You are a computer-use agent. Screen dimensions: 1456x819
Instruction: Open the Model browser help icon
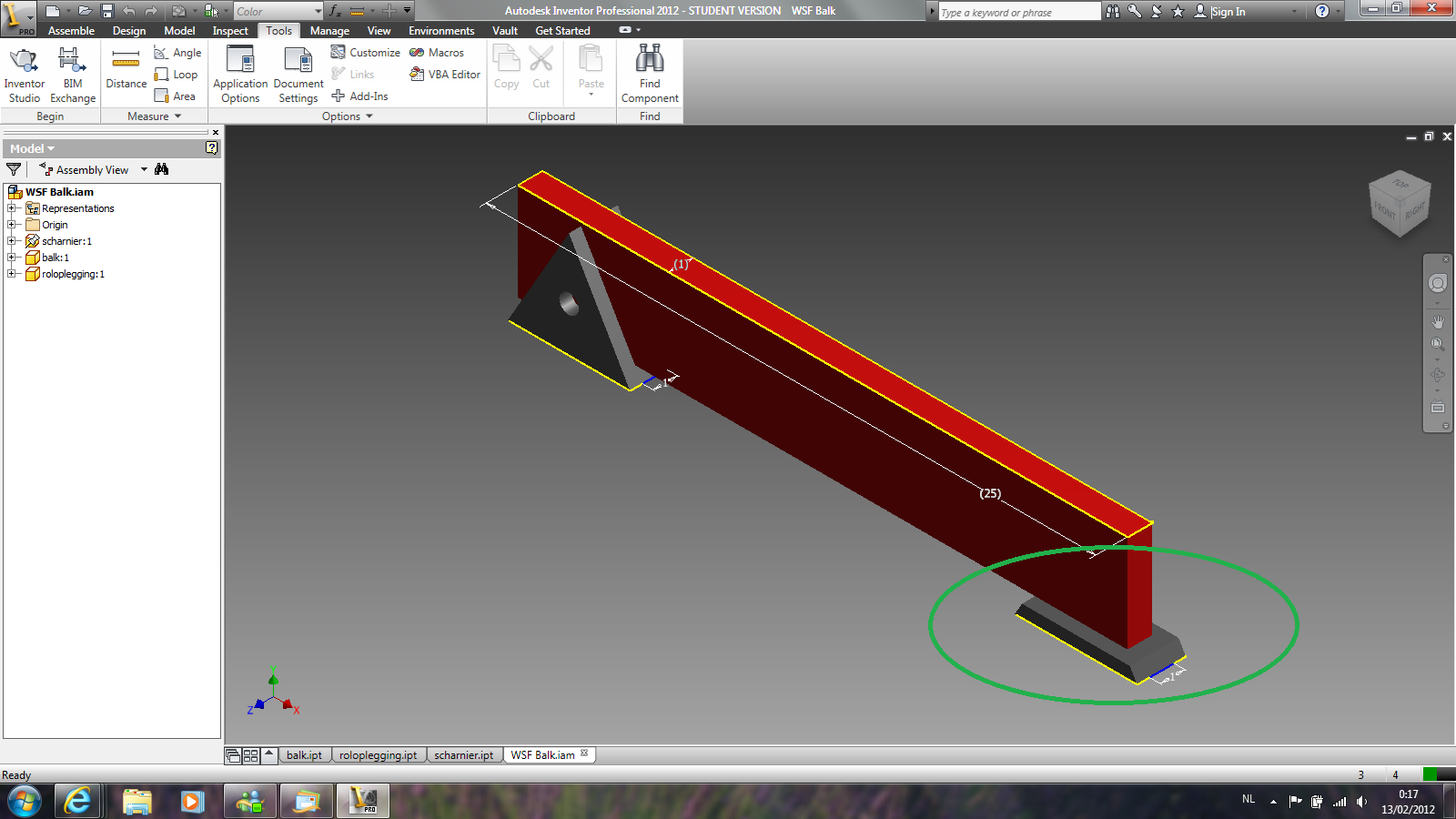(211, 147)
